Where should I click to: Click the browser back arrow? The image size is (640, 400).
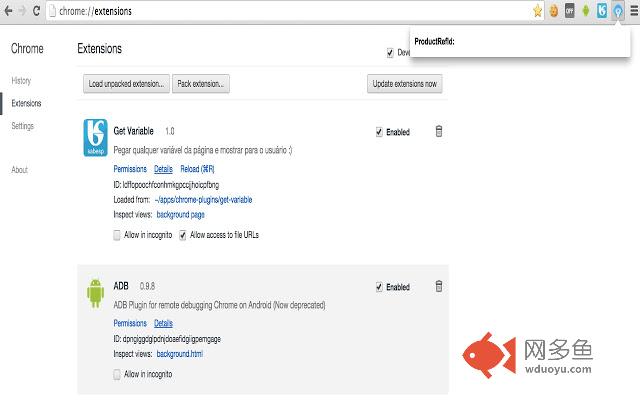tap(8, 11)
